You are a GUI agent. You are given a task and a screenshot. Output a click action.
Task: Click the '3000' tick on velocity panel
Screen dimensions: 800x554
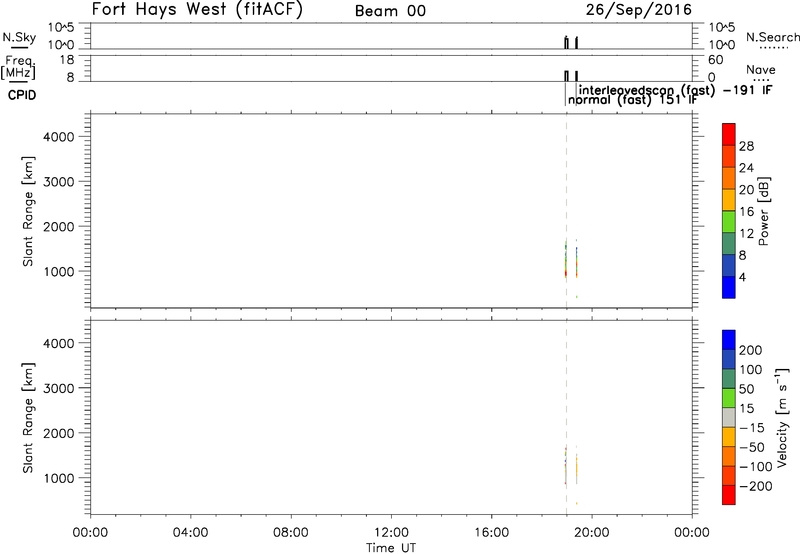(x=59, y=388)
